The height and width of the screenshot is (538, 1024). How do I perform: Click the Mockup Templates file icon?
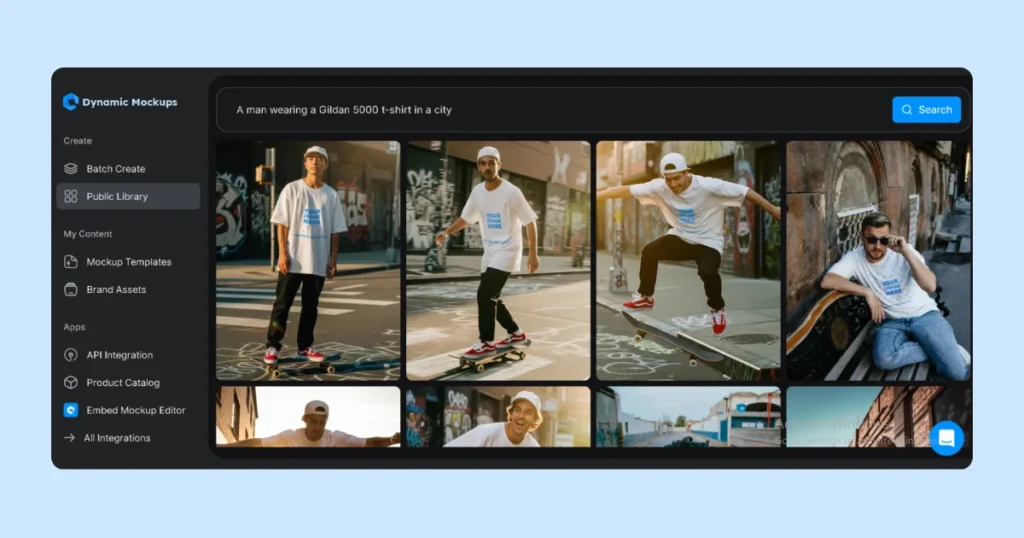(x=71, y=262)
